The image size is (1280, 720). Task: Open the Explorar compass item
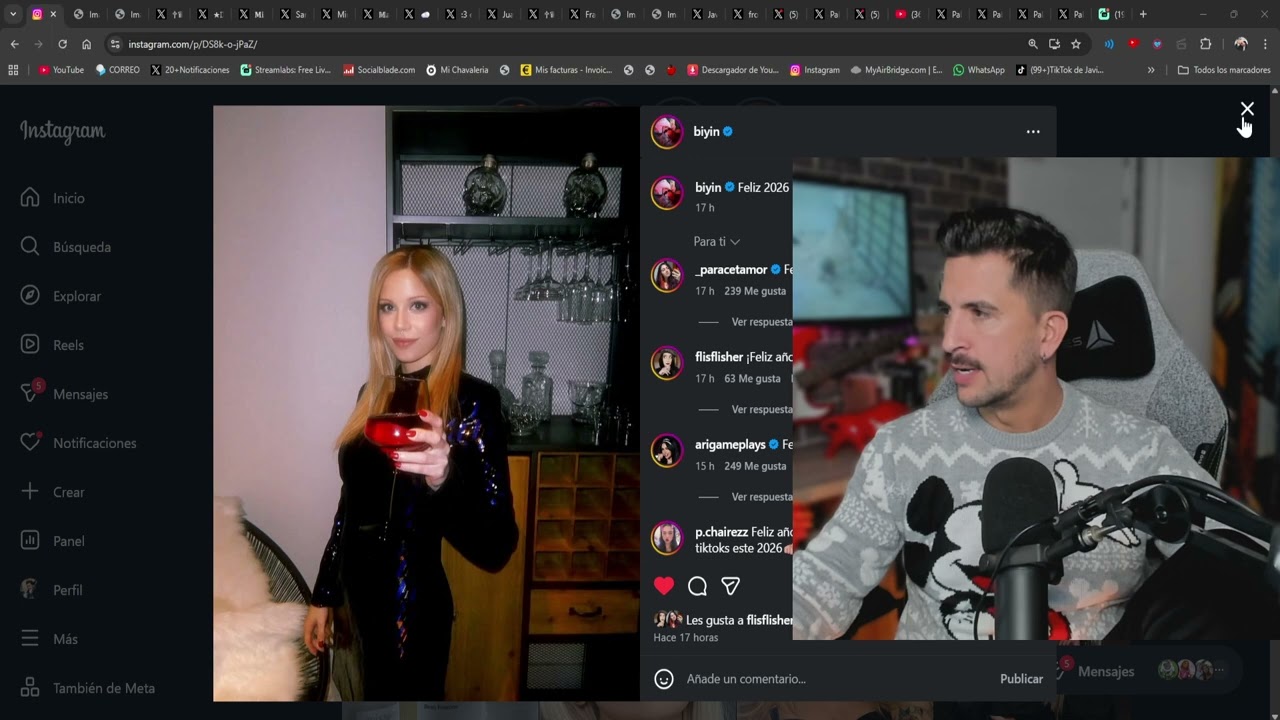click(61, 296)
